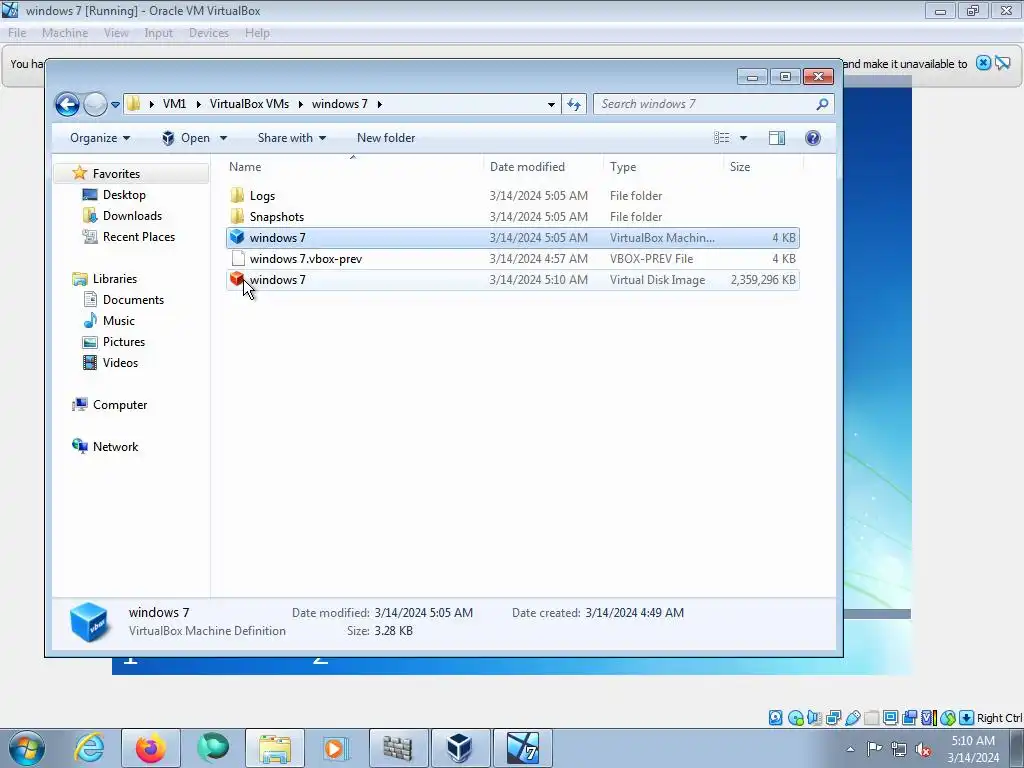The width and height of the screenshot is (1024, 768).
Task: Toggle the preview pane button
Action: [x=776, y=138]
